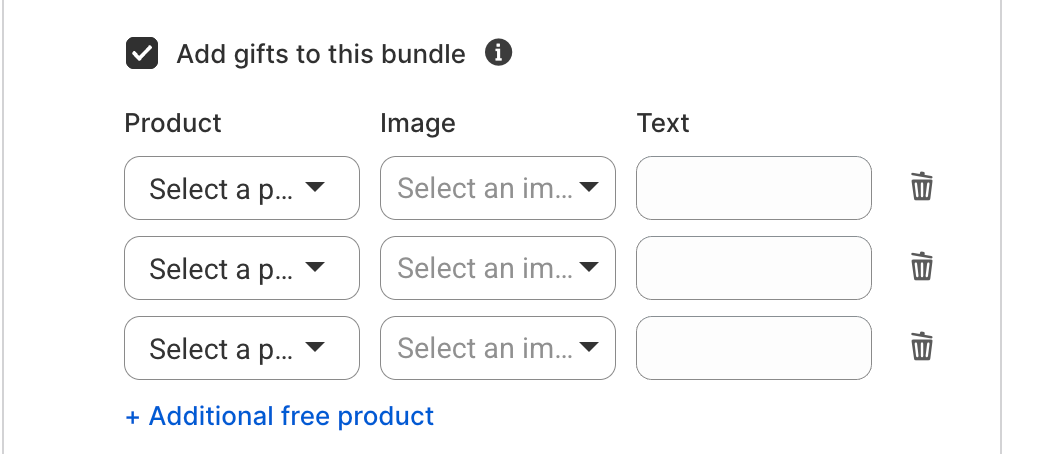Click the trash icon on the third gift row
Image resolution: width=1052 pixels, height=454 pixels.
point(922,347)
